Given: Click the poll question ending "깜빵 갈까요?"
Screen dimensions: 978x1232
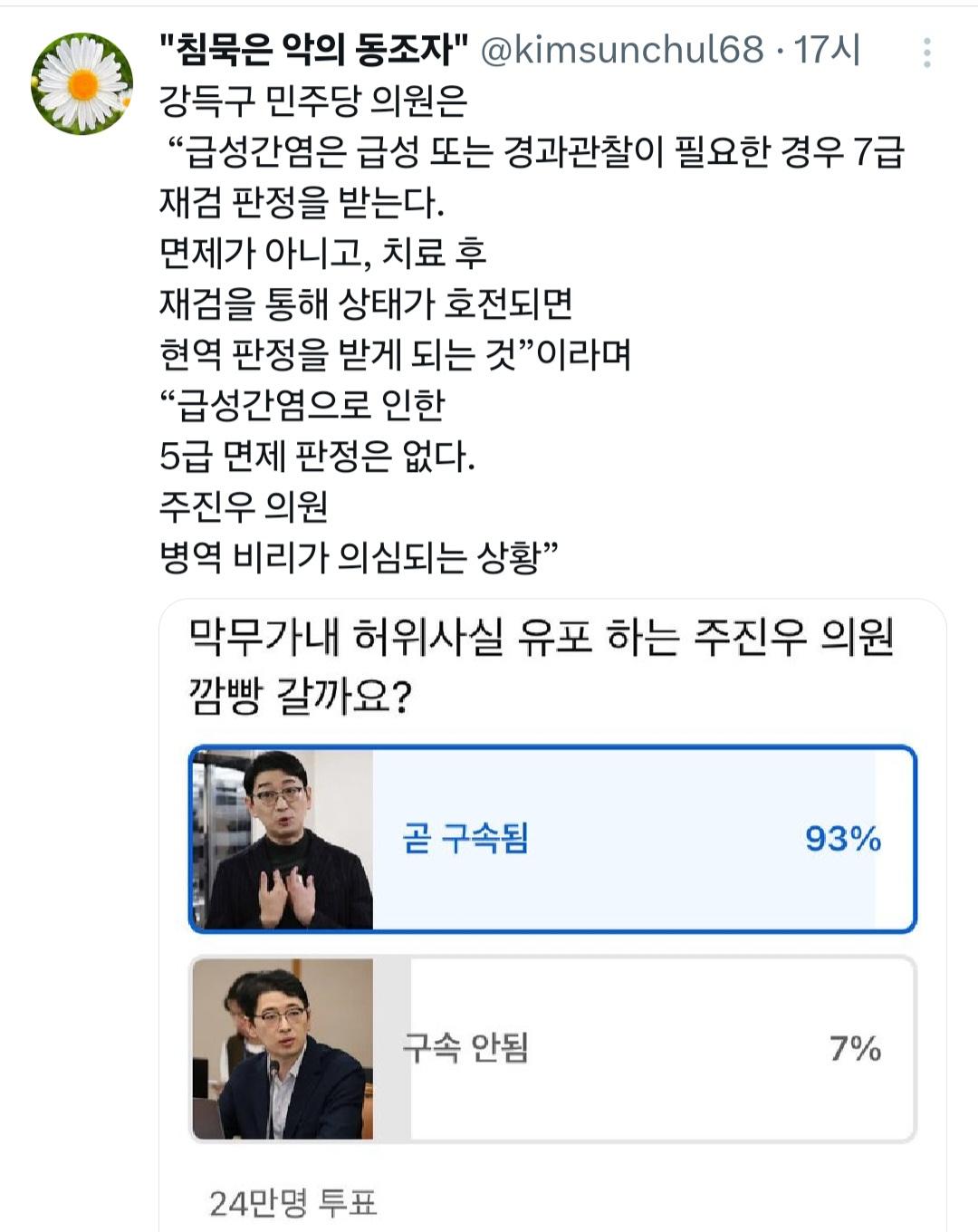Looking at the screenshot, I should [299, 696].
